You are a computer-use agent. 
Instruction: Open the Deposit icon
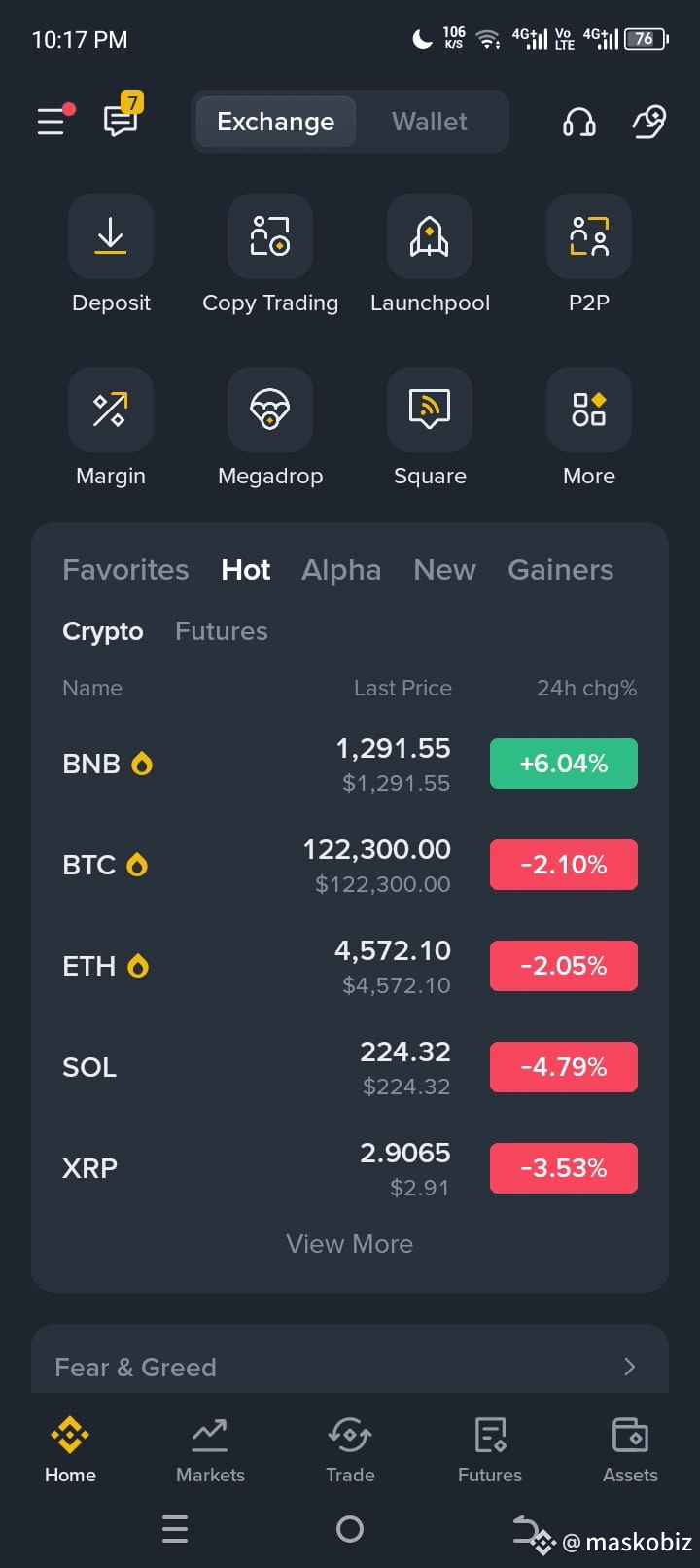pyautogui.click(x=111, y=236)
